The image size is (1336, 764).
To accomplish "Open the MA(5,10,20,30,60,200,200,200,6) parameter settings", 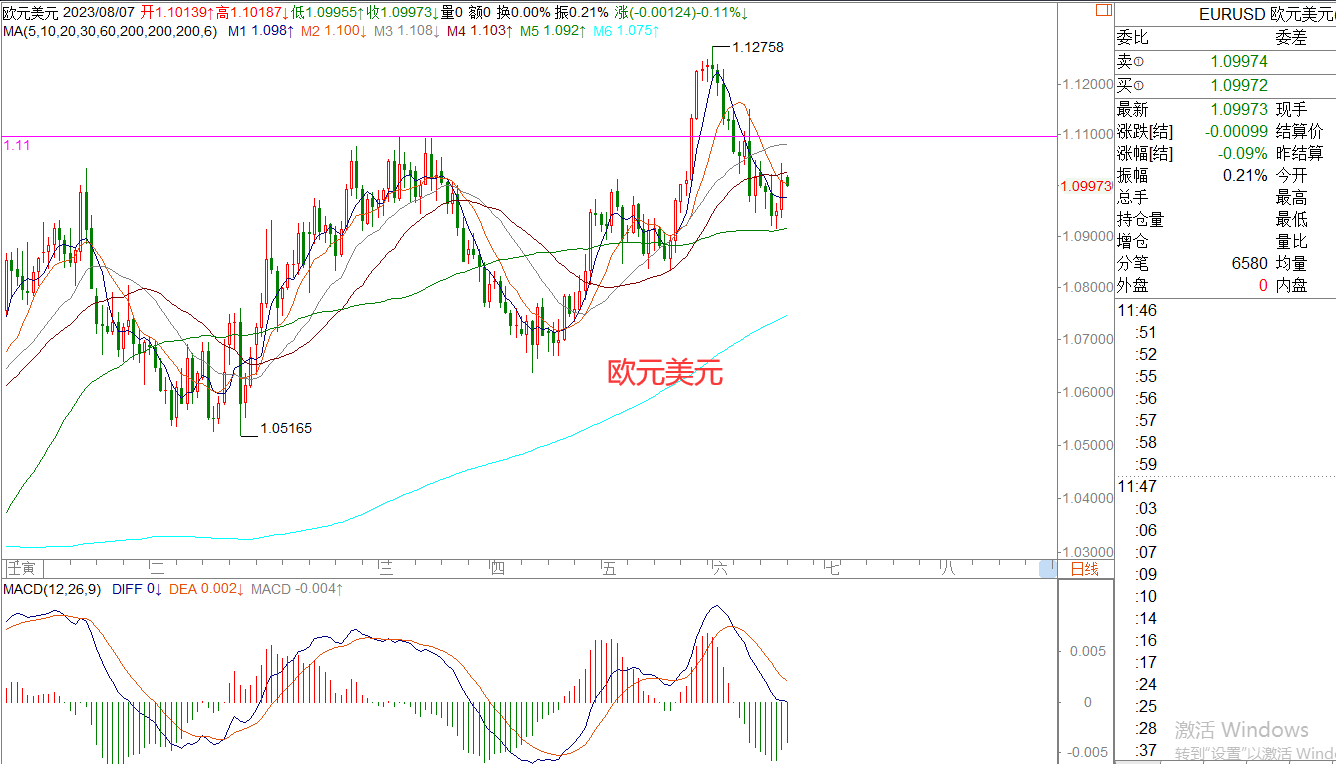I will [x=109, y=31].
